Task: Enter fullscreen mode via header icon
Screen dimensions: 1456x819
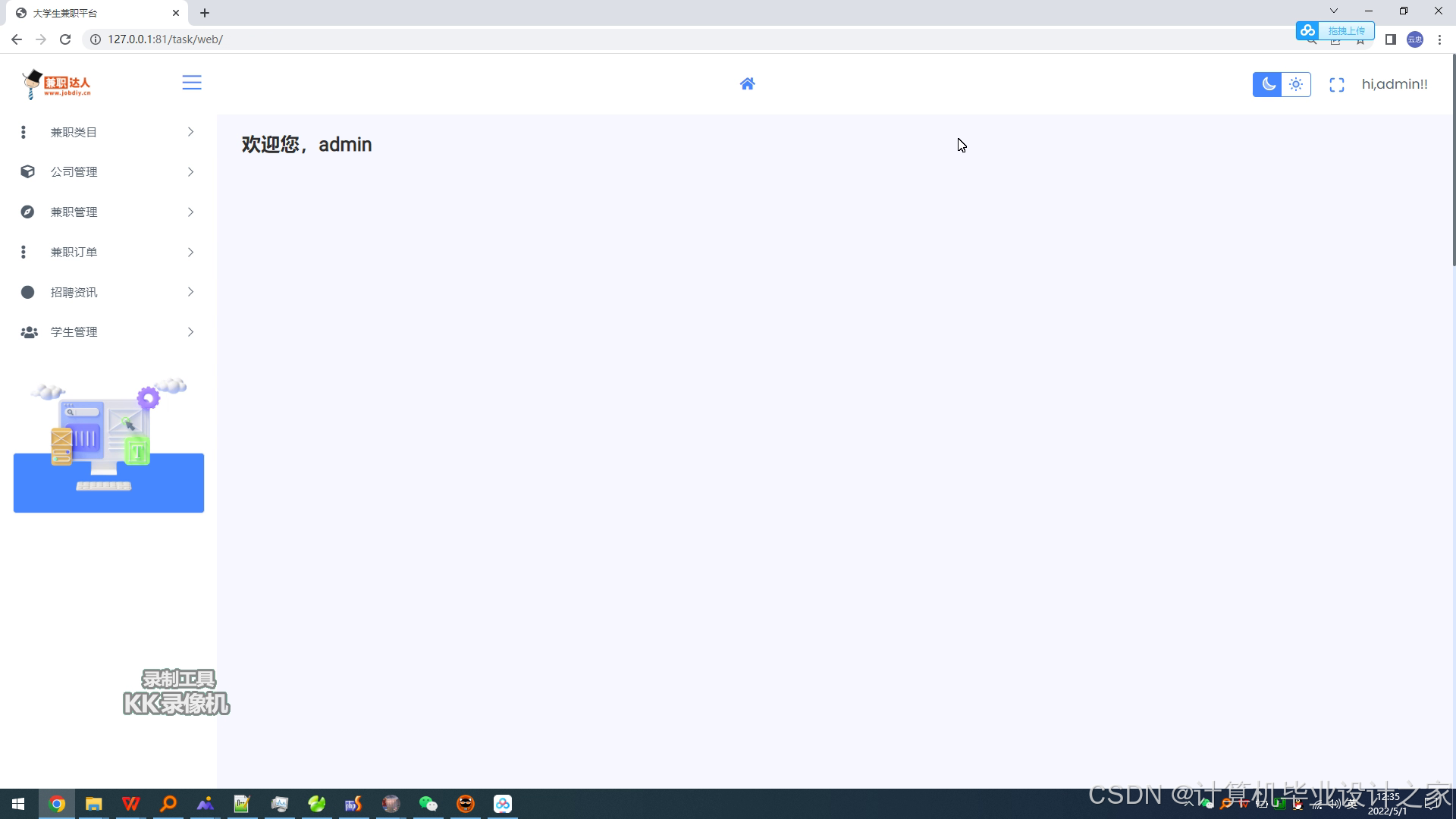Action: (x=1337, y=85)
